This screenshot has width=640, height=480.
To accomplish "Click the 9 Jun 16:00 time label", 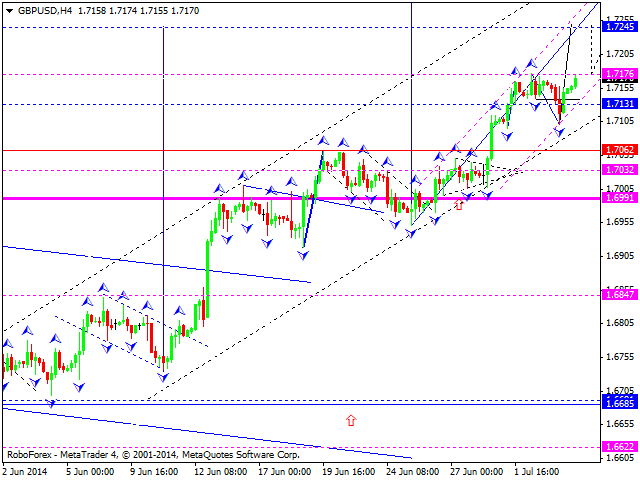I will [x=156, y=470].
